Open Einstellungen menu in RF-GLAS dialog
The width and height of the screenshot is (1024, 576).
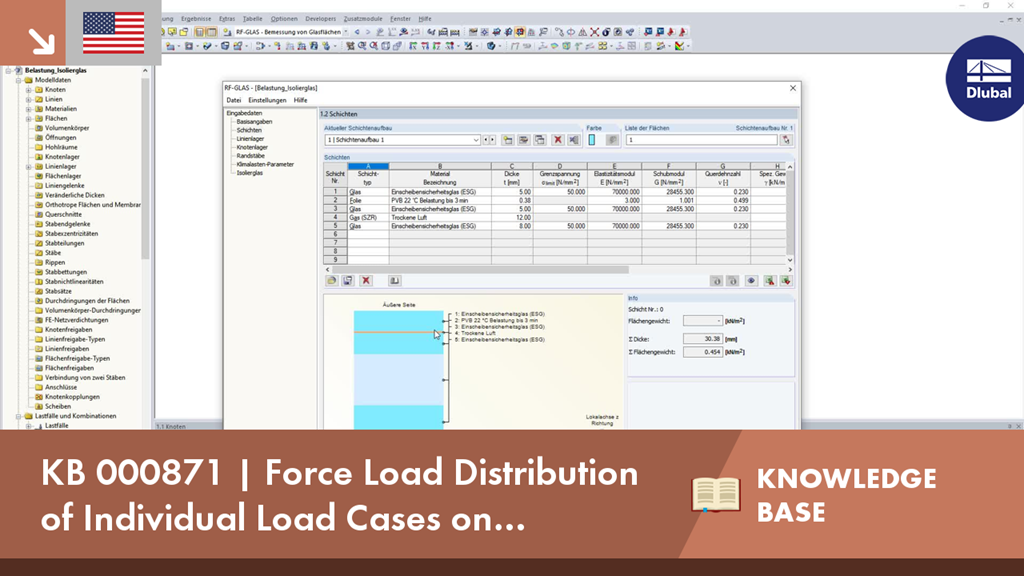tap(267, 101)
